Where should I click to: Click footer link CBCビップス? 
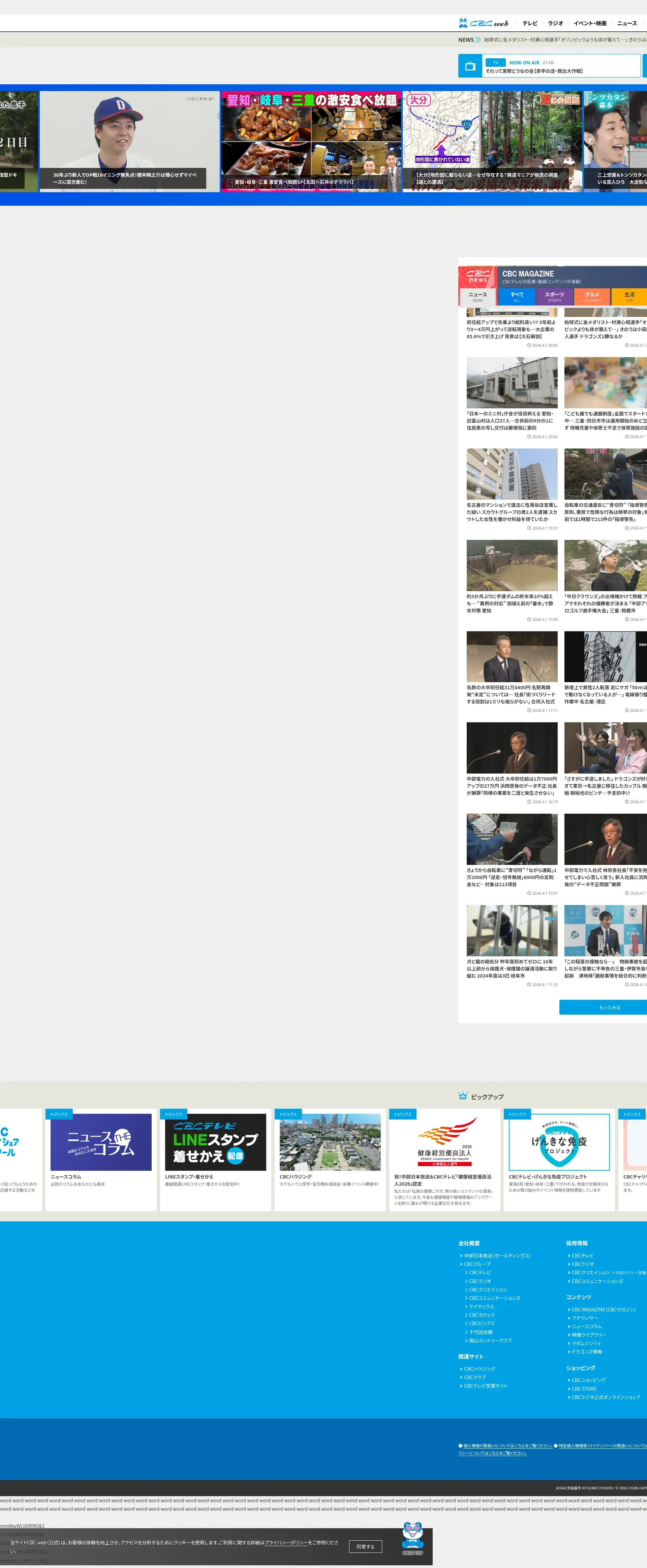tap(482, 1323)
